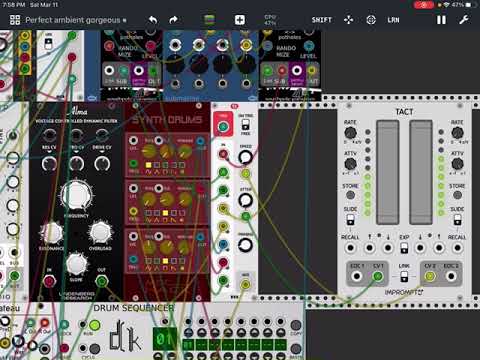
Task: Toggle the LINK switch on TACT
Action: pos(404,276)
